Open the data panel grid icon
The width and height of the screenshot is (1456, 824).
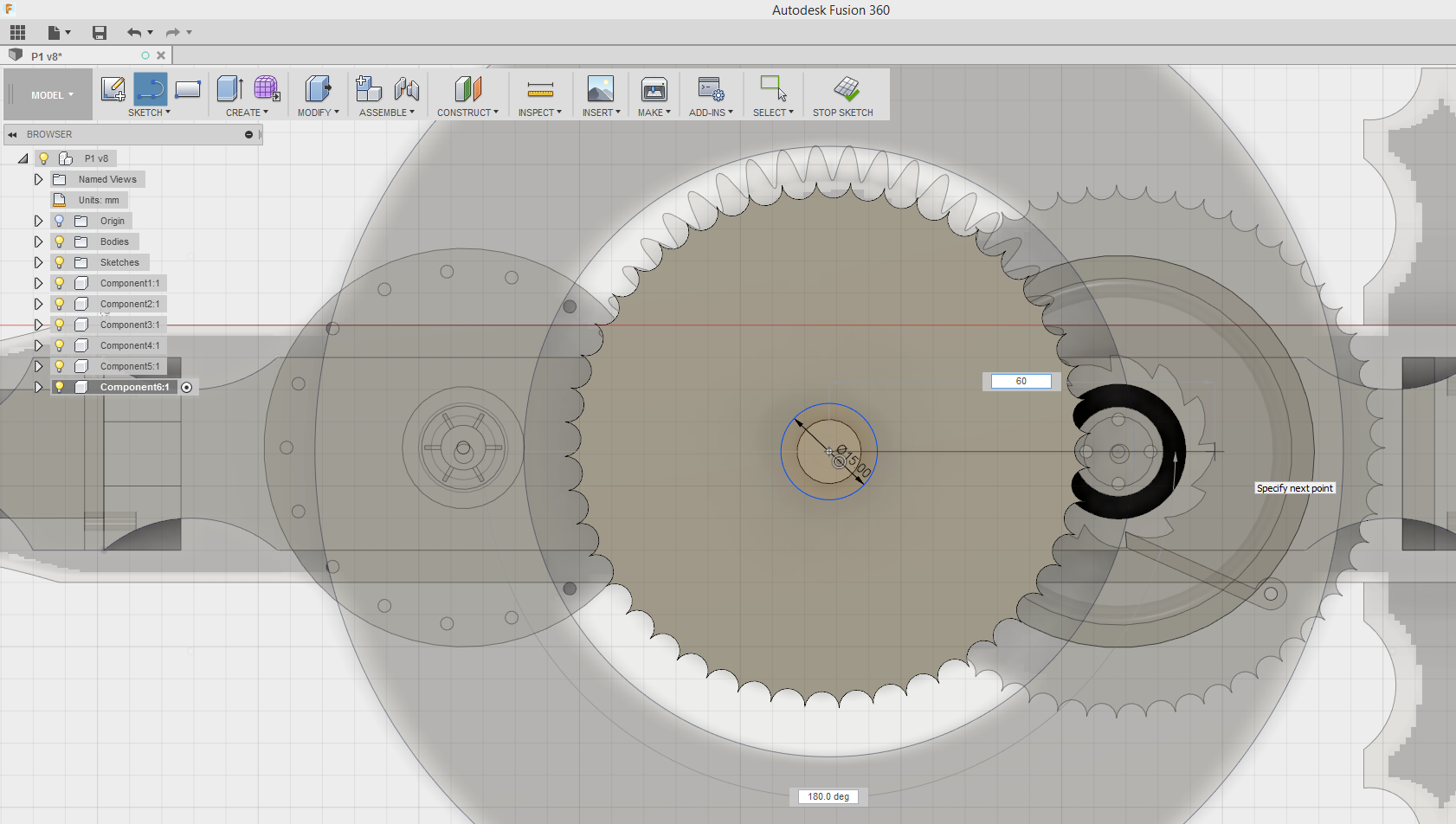[17, 33]
